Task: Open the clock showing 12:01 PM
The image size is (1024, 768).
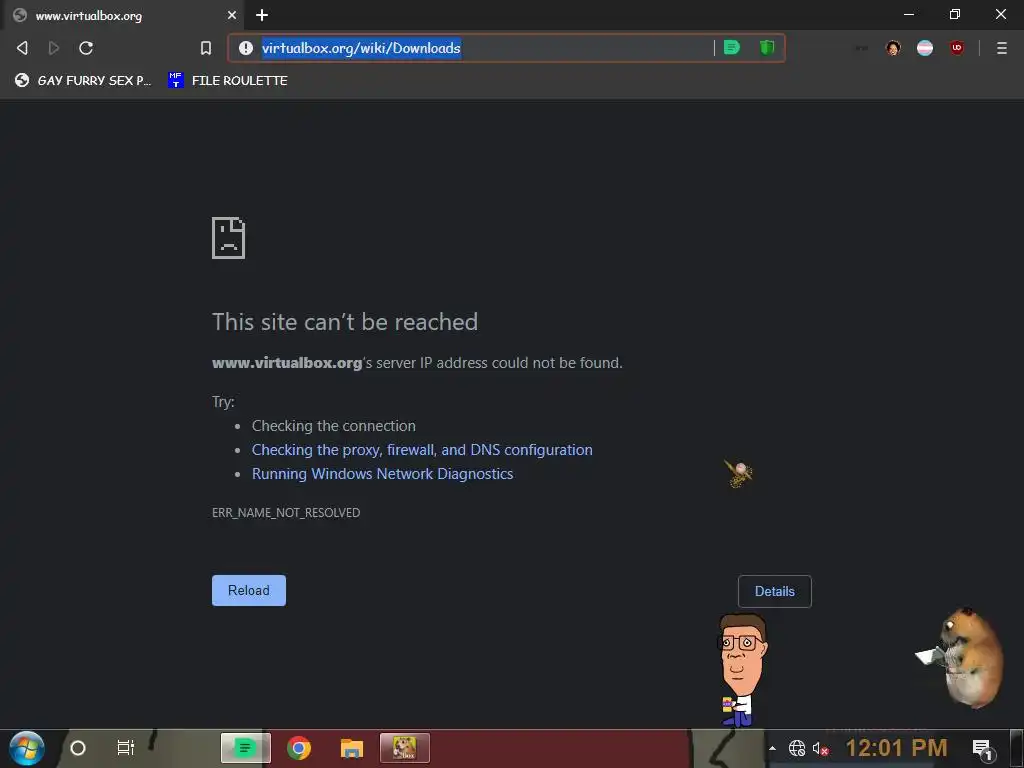Action: pos(896,748)
